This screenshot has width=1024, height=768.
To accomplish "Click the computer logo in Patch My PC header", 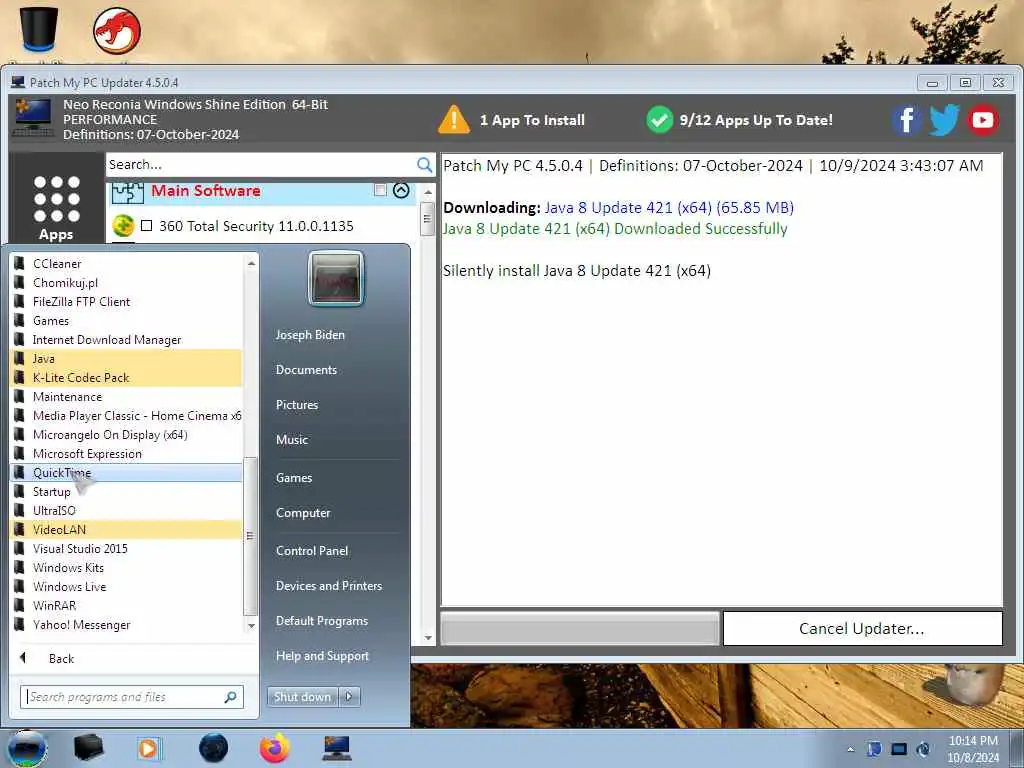I will (x=33, y=118).
